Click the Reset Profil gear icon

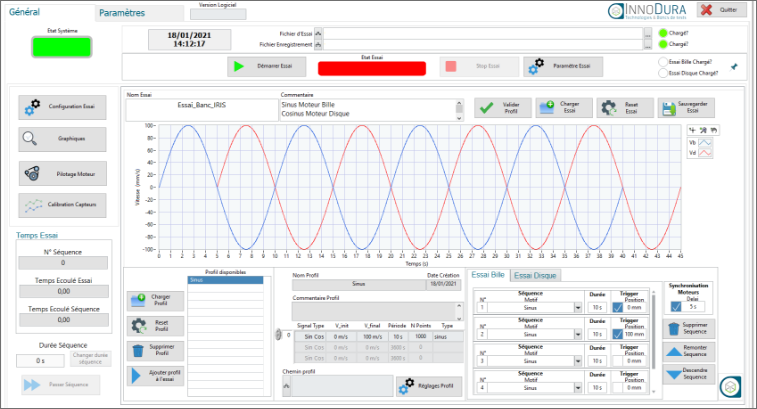(139, 326)
